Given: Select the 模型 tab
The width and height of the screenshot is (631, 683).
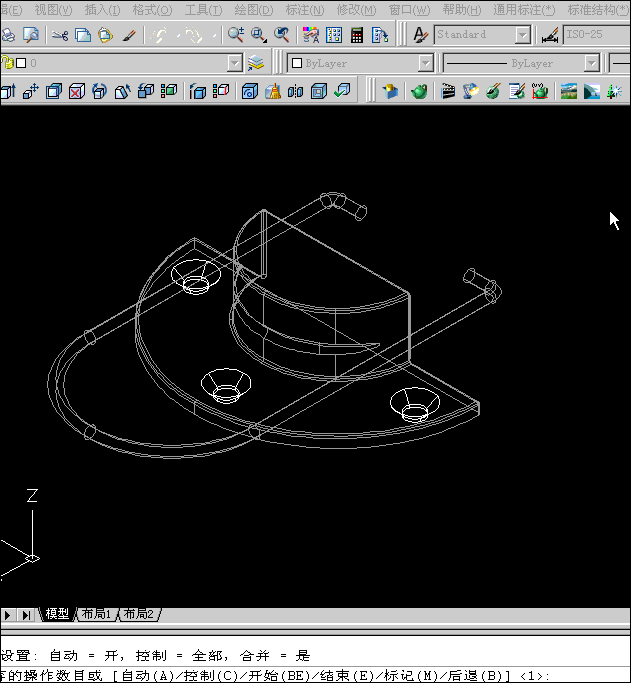Looking at the screenshot, I should [57, 614].
